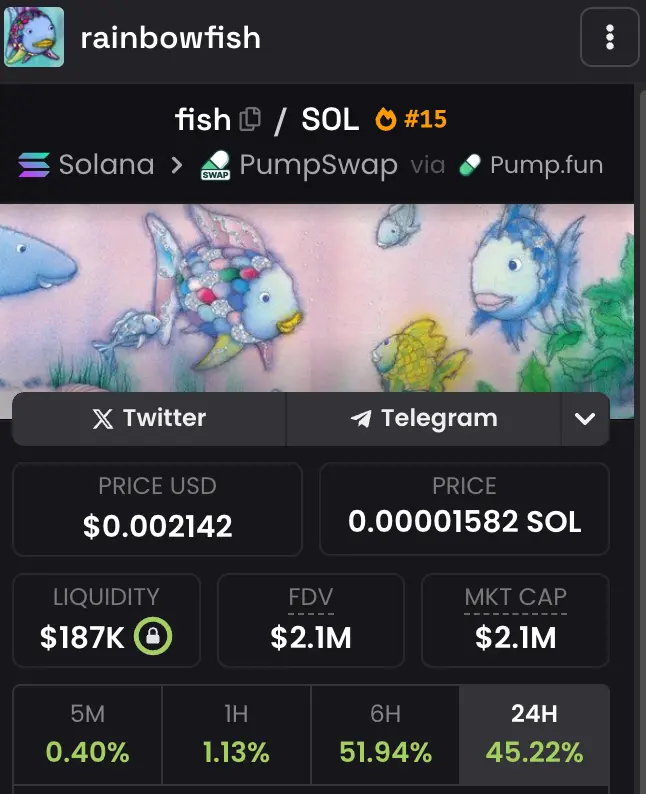The height and width of the screenshot is (794, 646).
Task: Click the FDV value box
Action: pyautogui.click(x=311, y=620)
